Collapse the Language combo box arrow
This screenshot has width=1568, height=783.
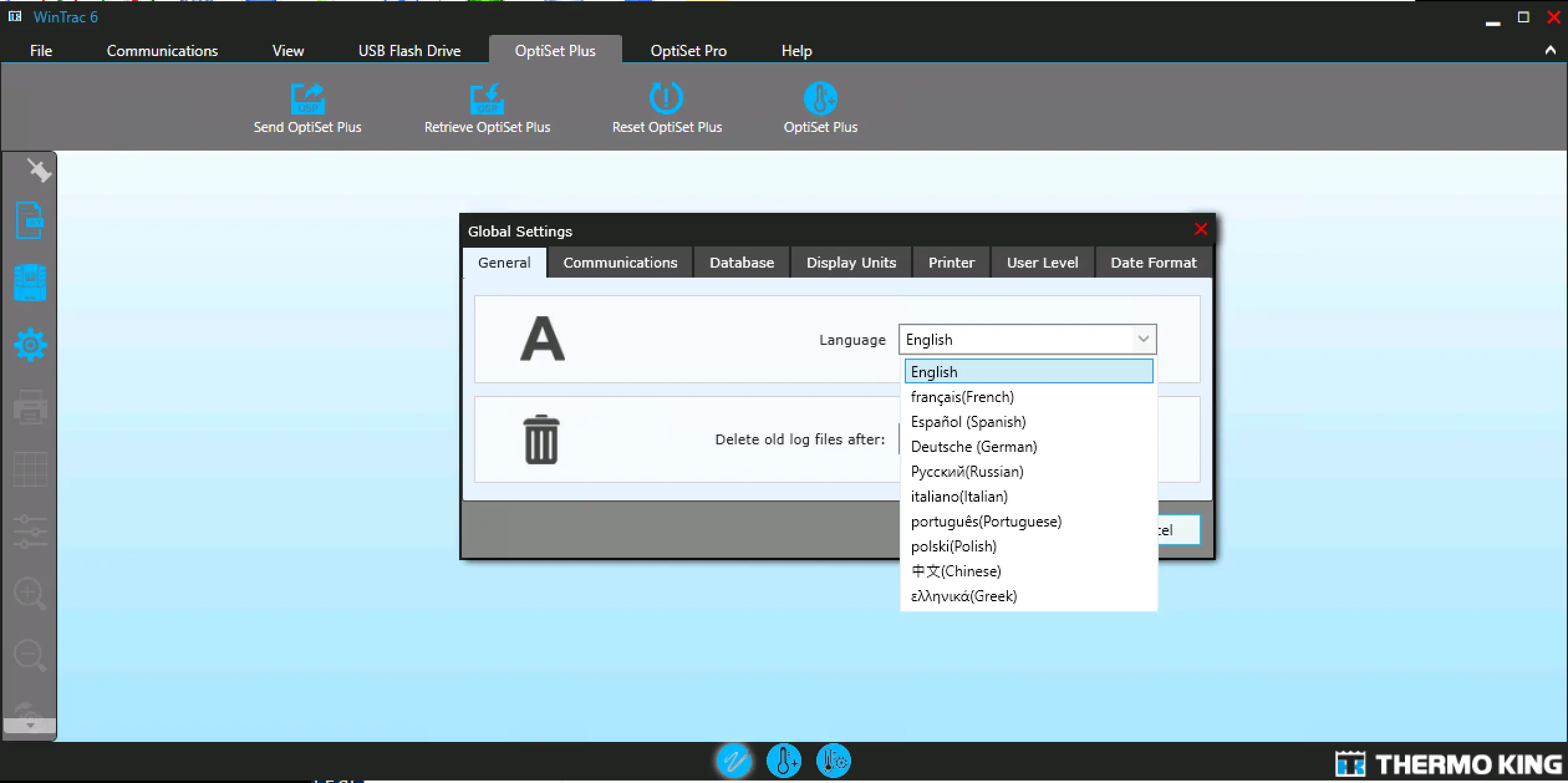point(1143,339)
